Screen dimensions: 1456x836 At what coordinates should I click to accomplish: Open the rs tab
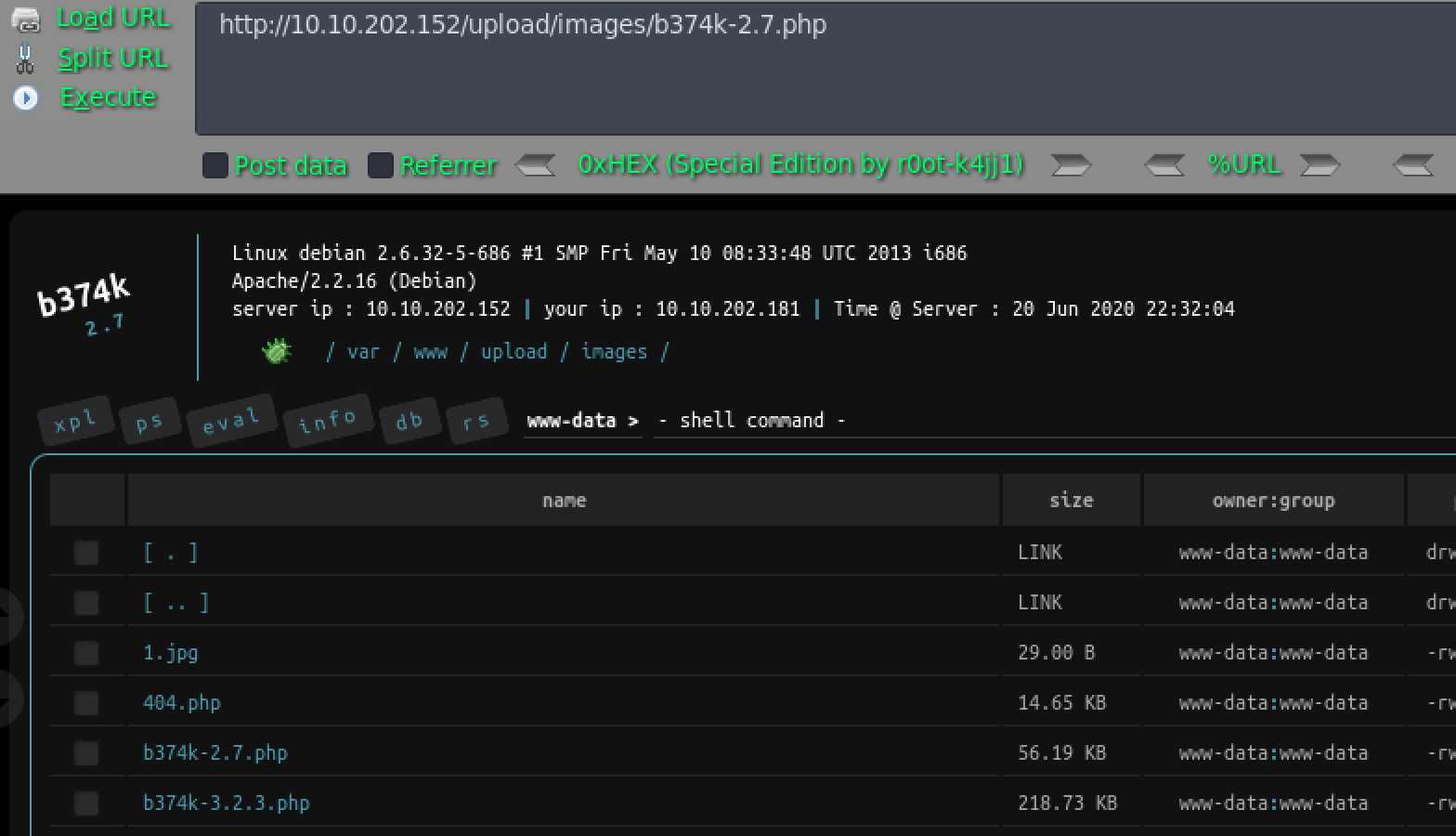click(475, 421)
